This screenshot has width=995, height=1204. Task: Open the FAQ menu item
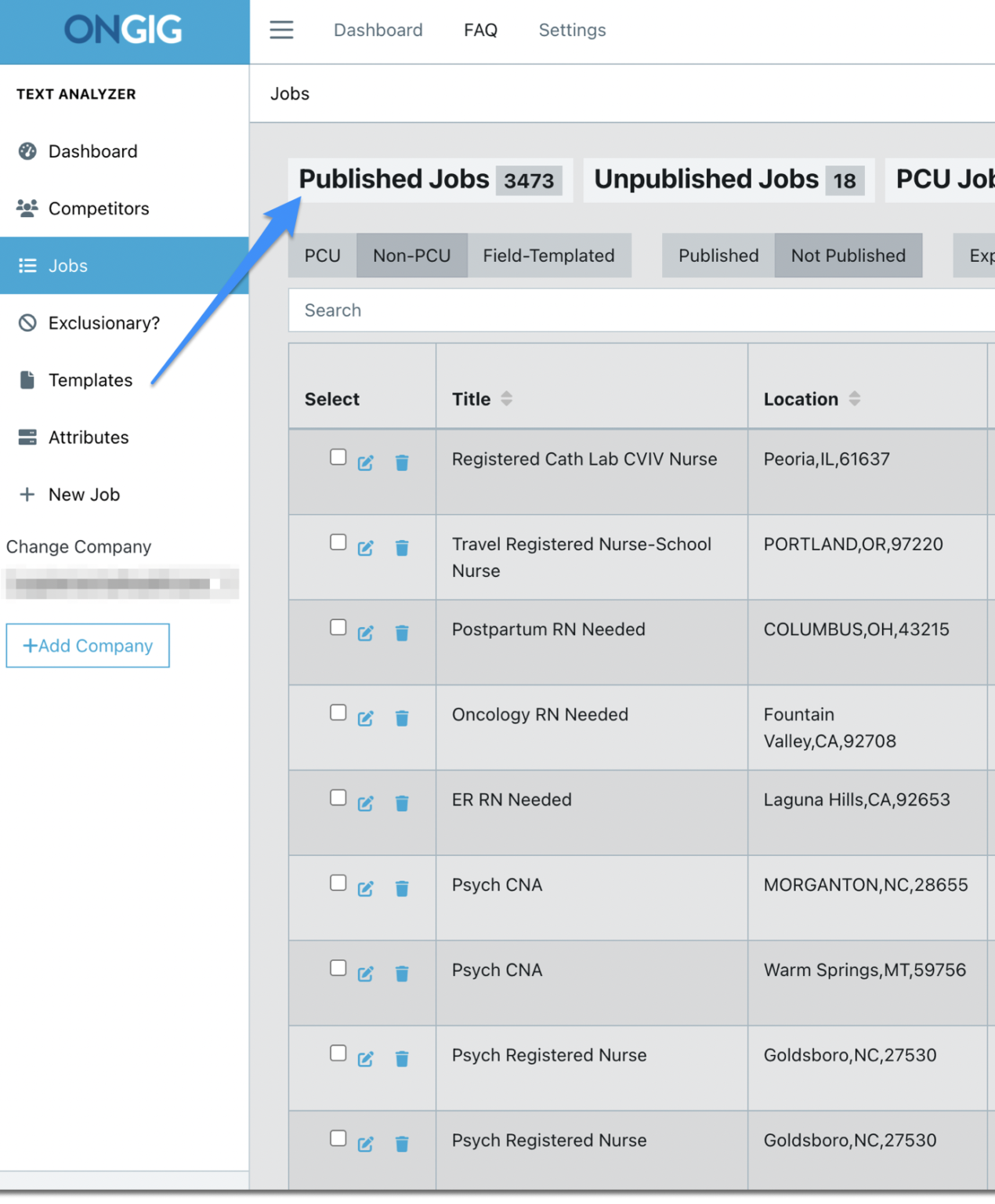tap(479, 30)
